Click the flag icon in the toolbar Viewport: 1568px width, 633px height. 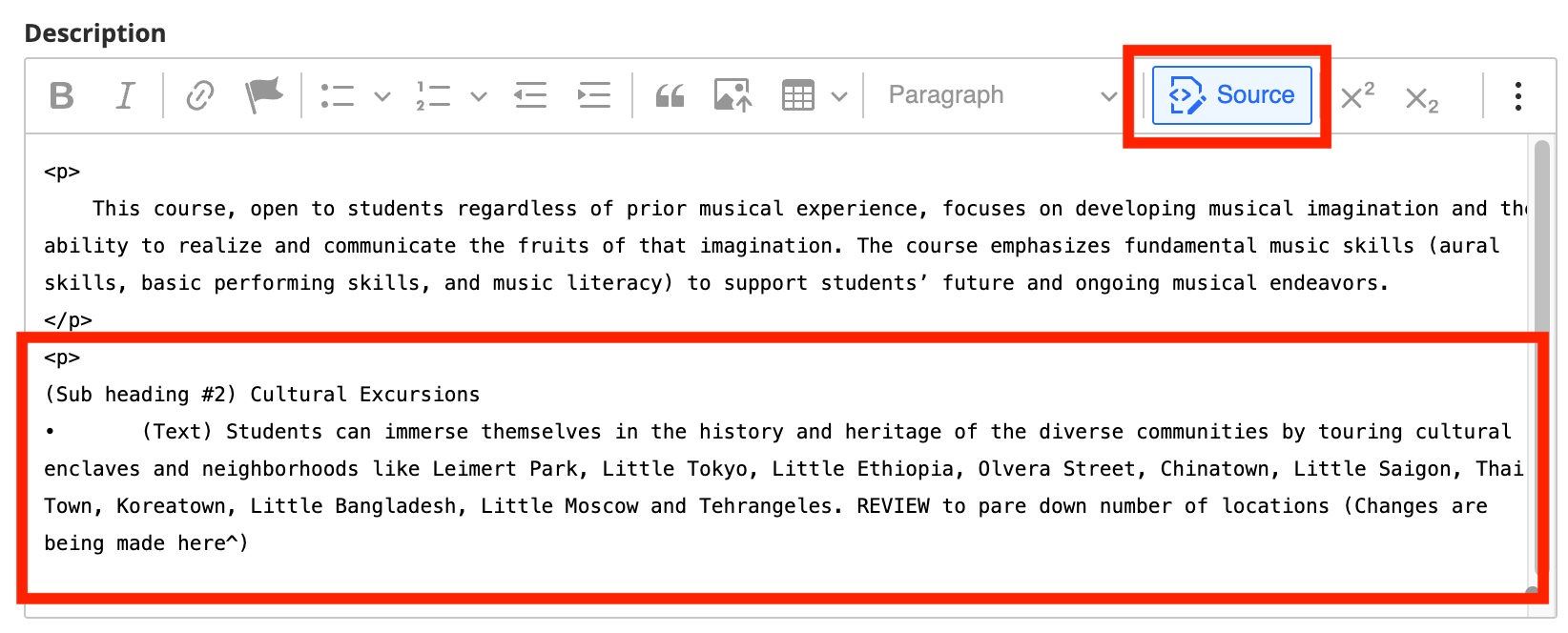pos(263,95)
